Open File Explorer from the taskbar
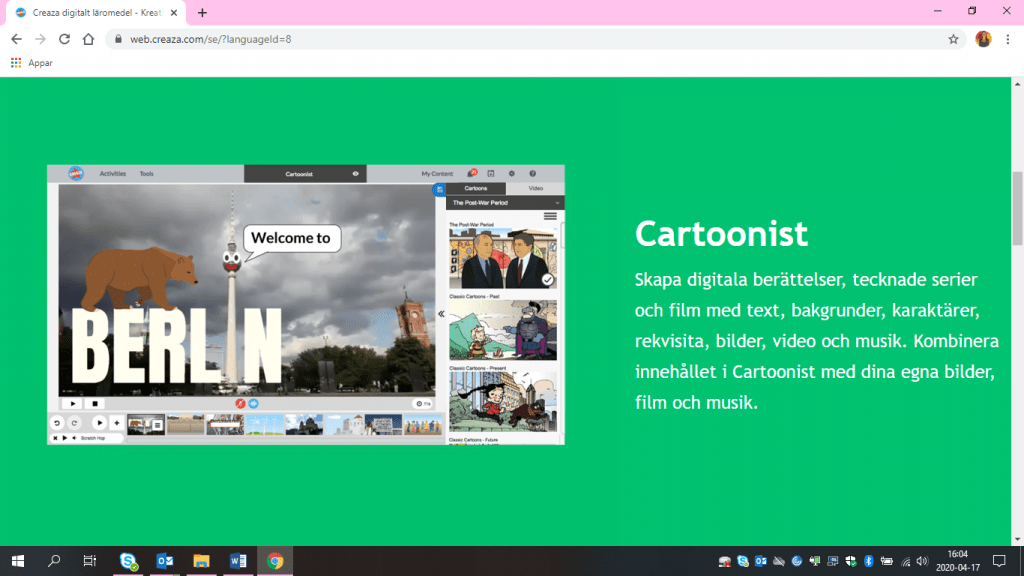 [201, 561]
